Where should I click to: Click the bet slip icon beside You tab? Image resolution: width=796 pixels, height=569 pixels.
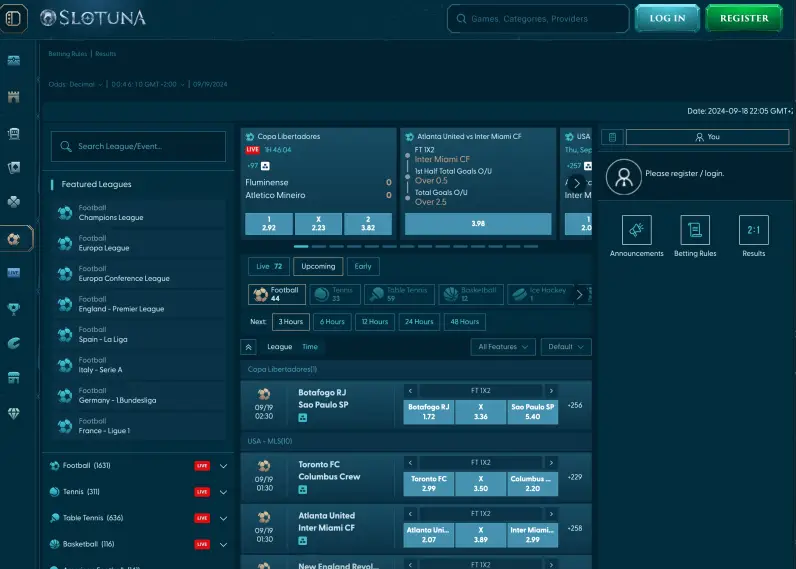(612, 137)
